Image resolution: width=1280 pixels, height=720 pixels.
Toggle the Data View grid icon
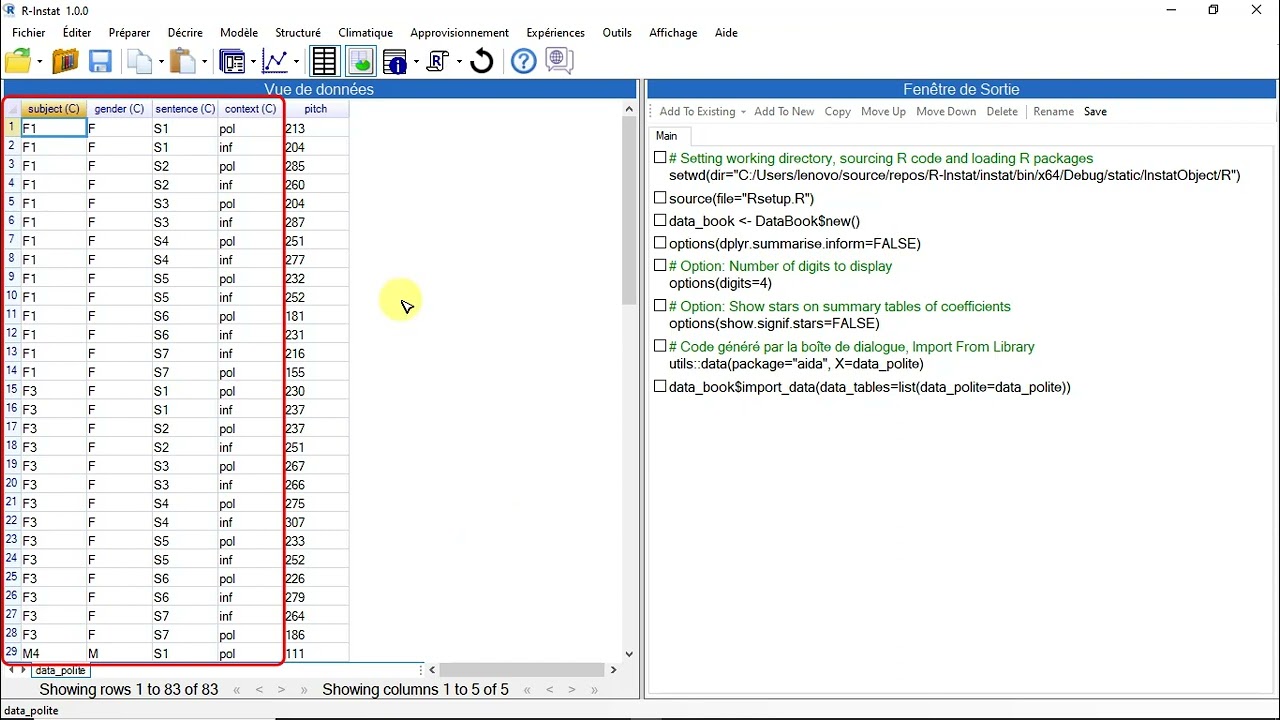point(324,62)
